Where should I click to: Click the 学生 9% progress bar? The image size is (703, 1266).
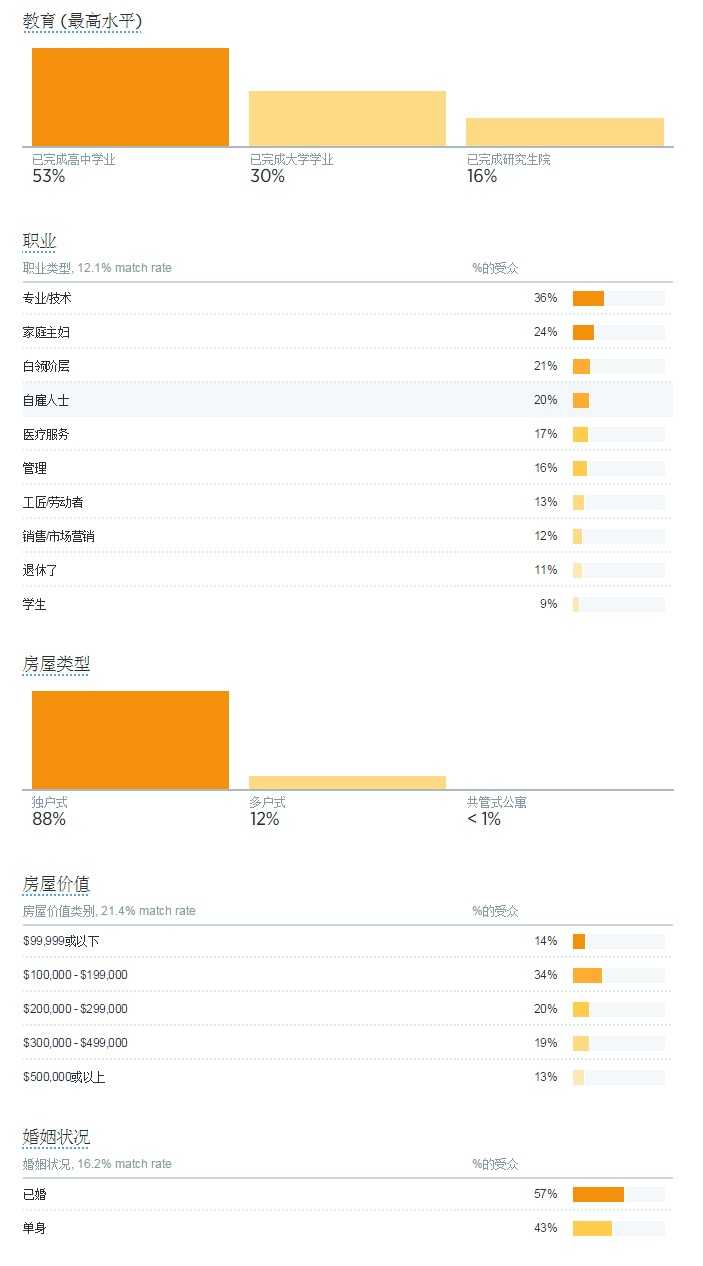tap(576, 604)
